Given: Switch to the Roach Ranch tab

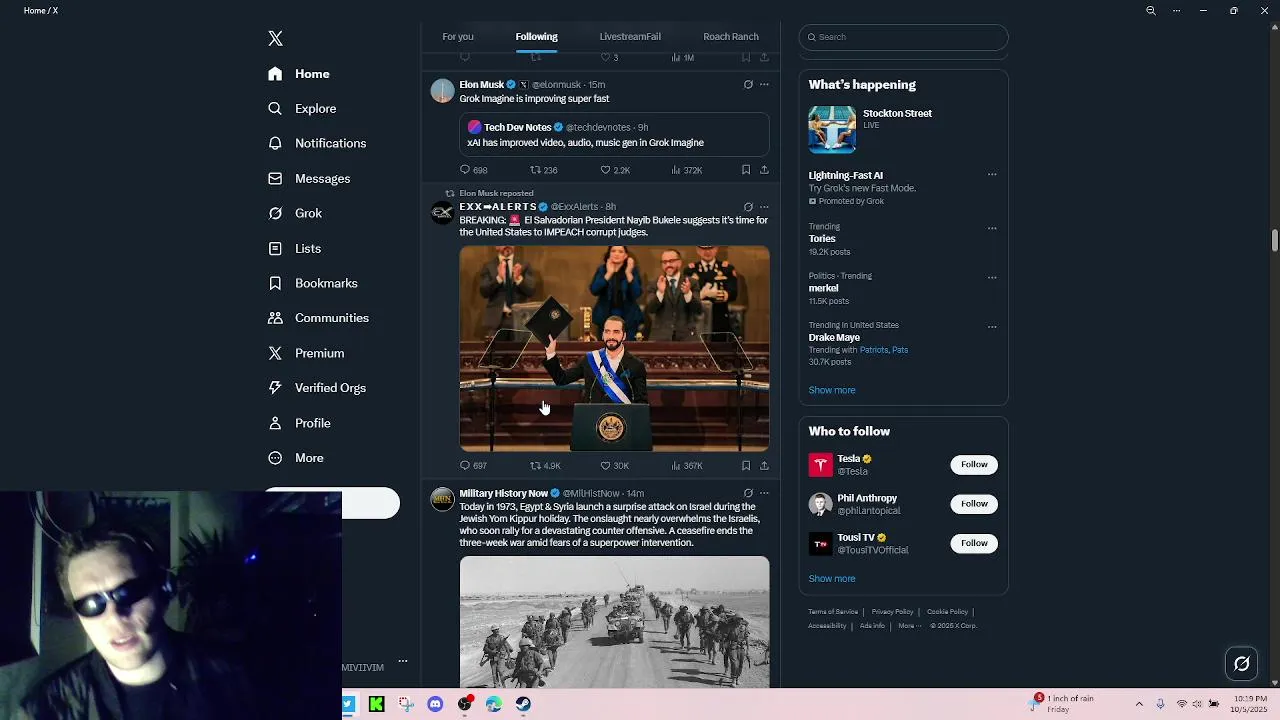Looking at the screenshot, I should [731, 37].
